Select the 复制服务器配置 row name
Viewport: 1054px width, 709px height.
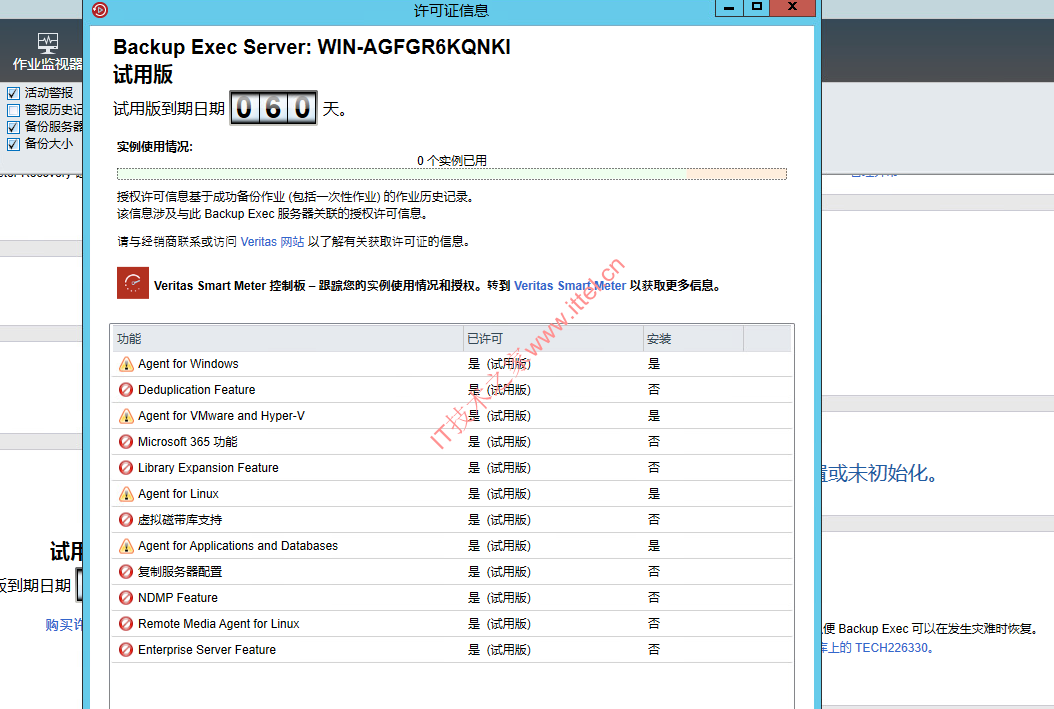click(x=179, y=572)
